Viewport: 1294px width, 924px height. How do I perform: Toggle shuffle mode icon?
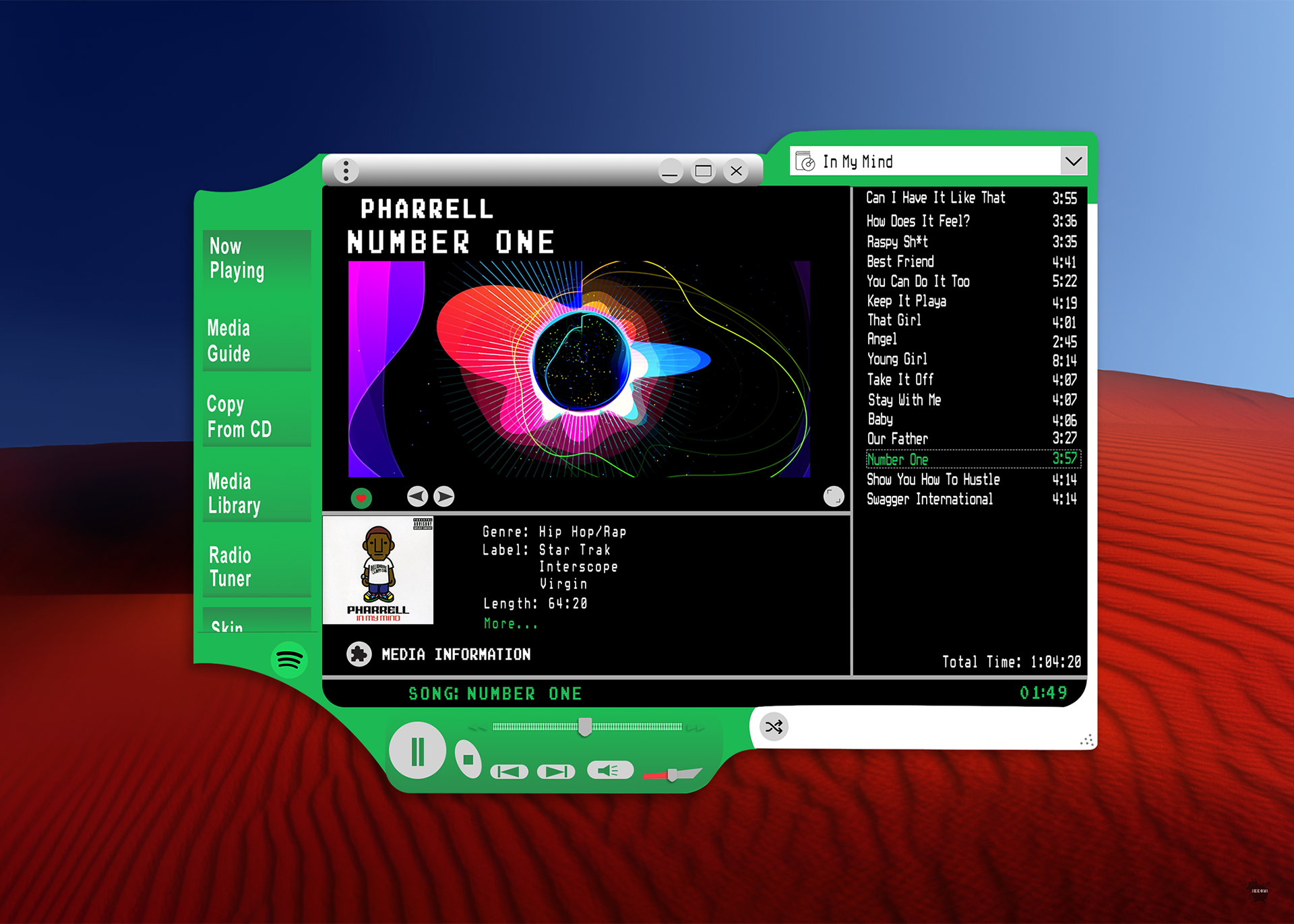point(774,727)
